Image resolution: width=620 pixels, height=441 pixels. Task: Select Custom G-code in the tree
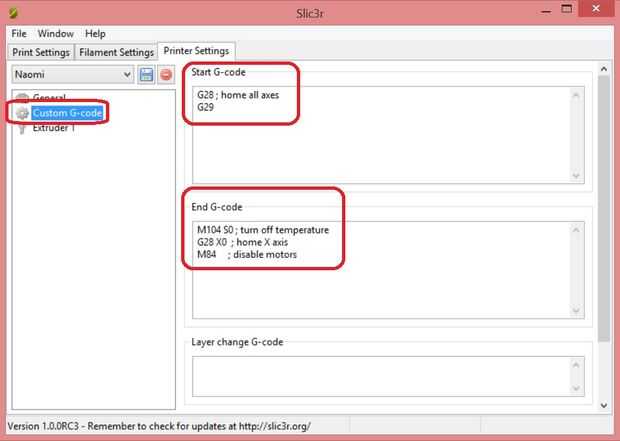click(67, 113)
